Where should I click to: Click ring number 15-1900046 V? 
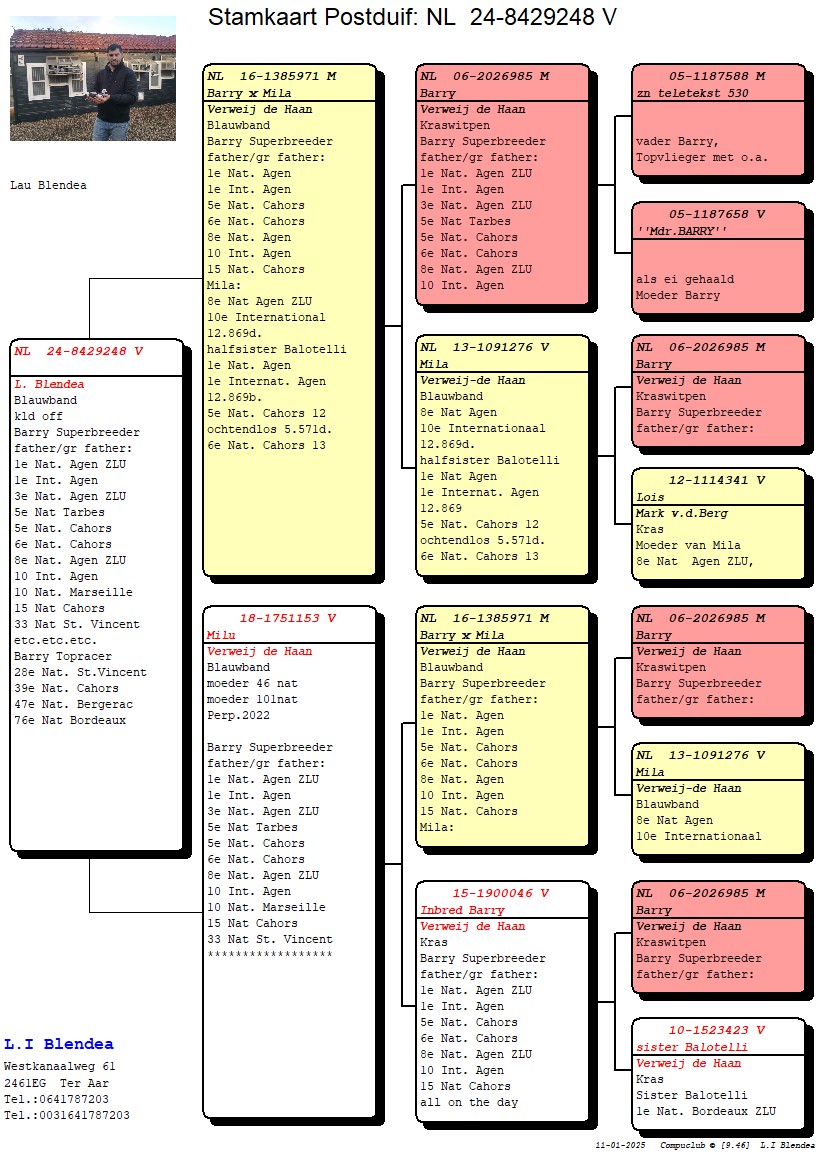coord(501,893)
